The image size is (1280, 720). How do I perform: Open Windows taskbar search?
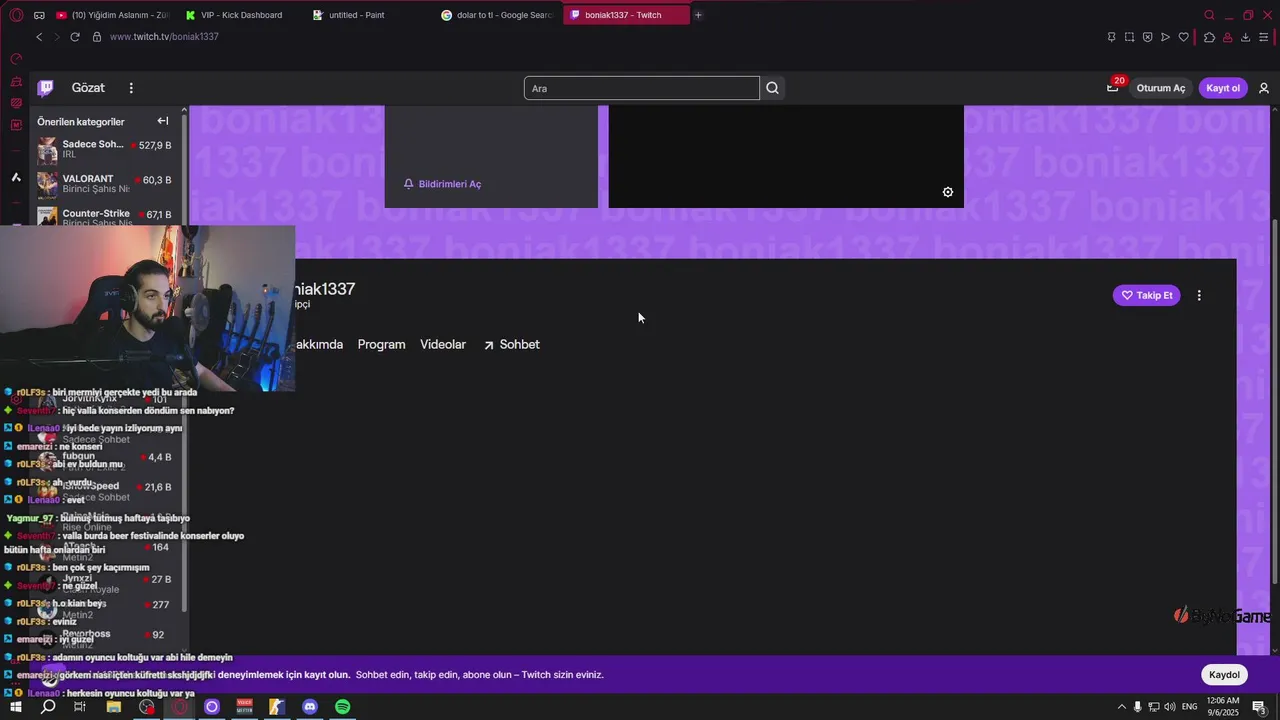point(48,707)
